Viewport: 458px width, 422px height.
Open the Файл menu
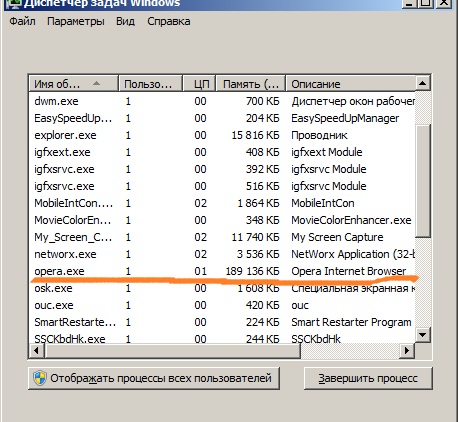coord(22,21)
